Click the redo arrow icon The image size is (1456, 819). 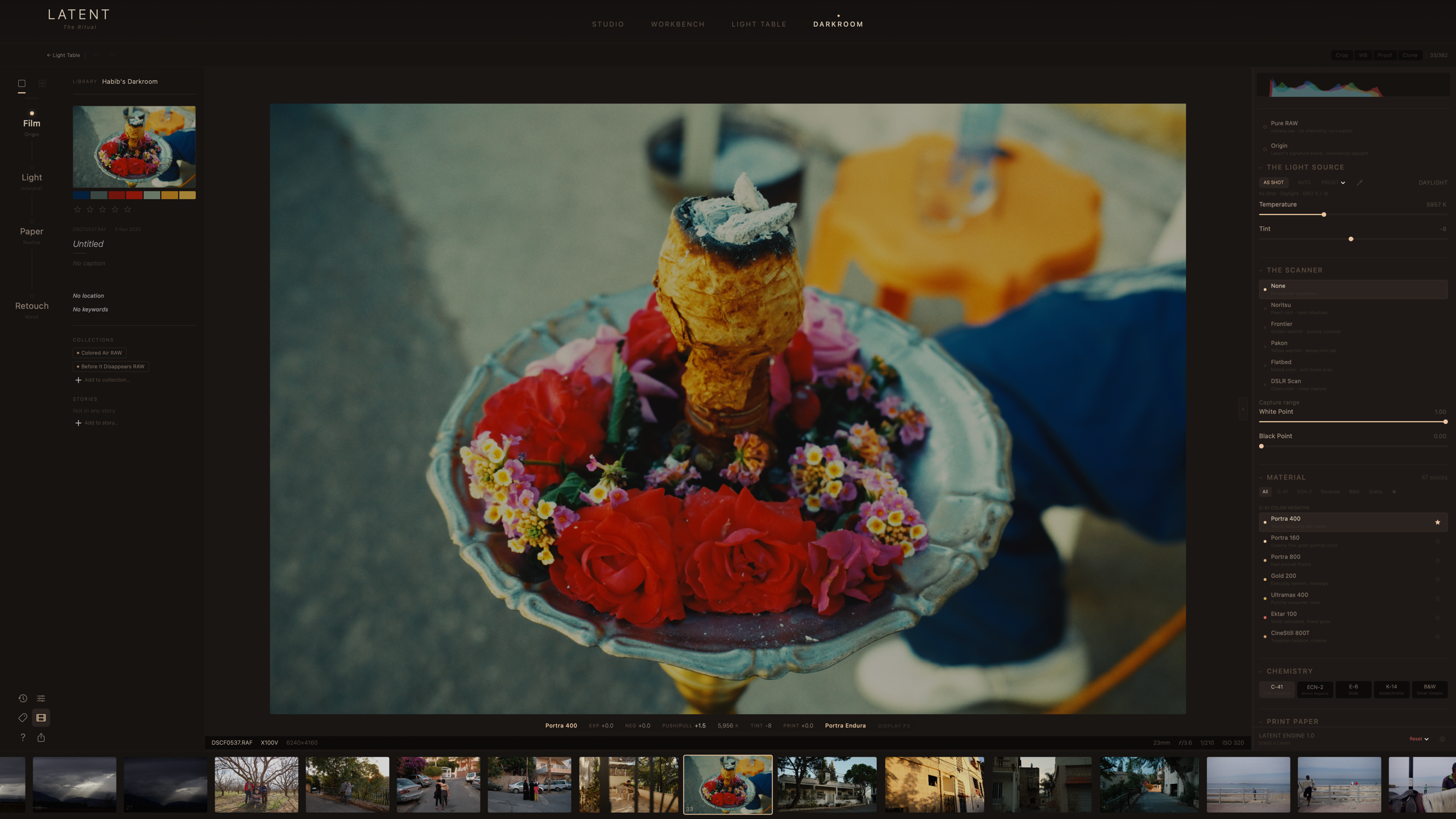click(x=113, y=55)
